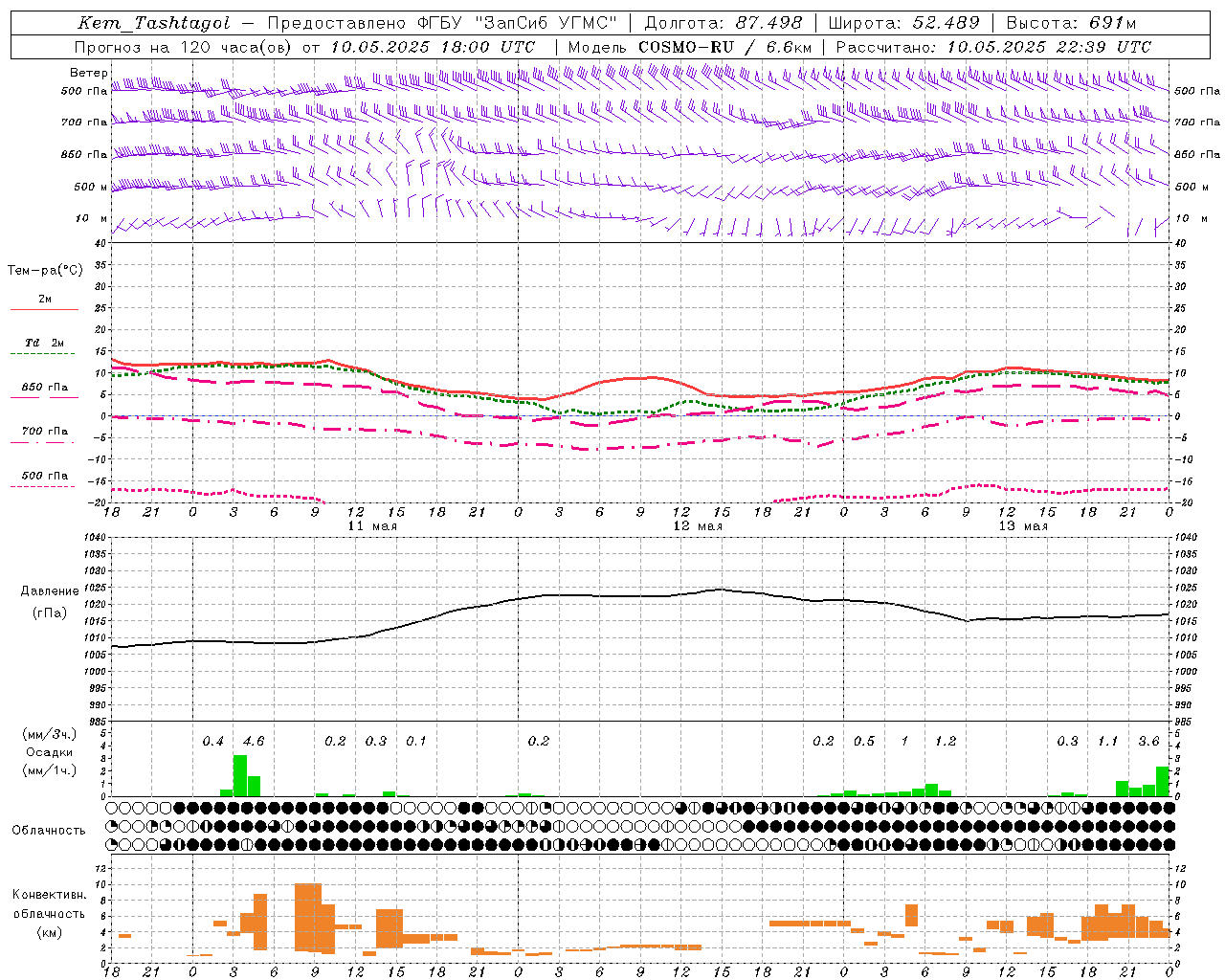
Task: Click the latitude value 52.489
Action: point(947,23)
